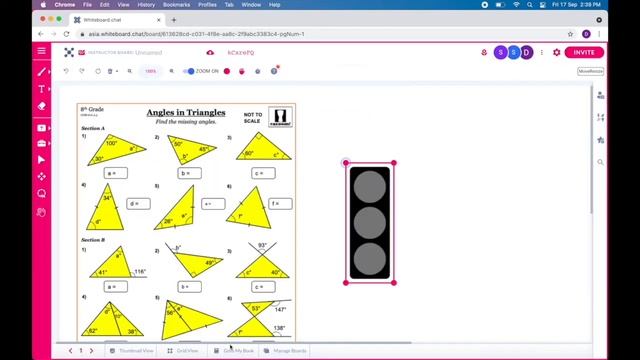
Task: Click the fit-to-screen icon beside board title
Action: [x=69, y=52]
